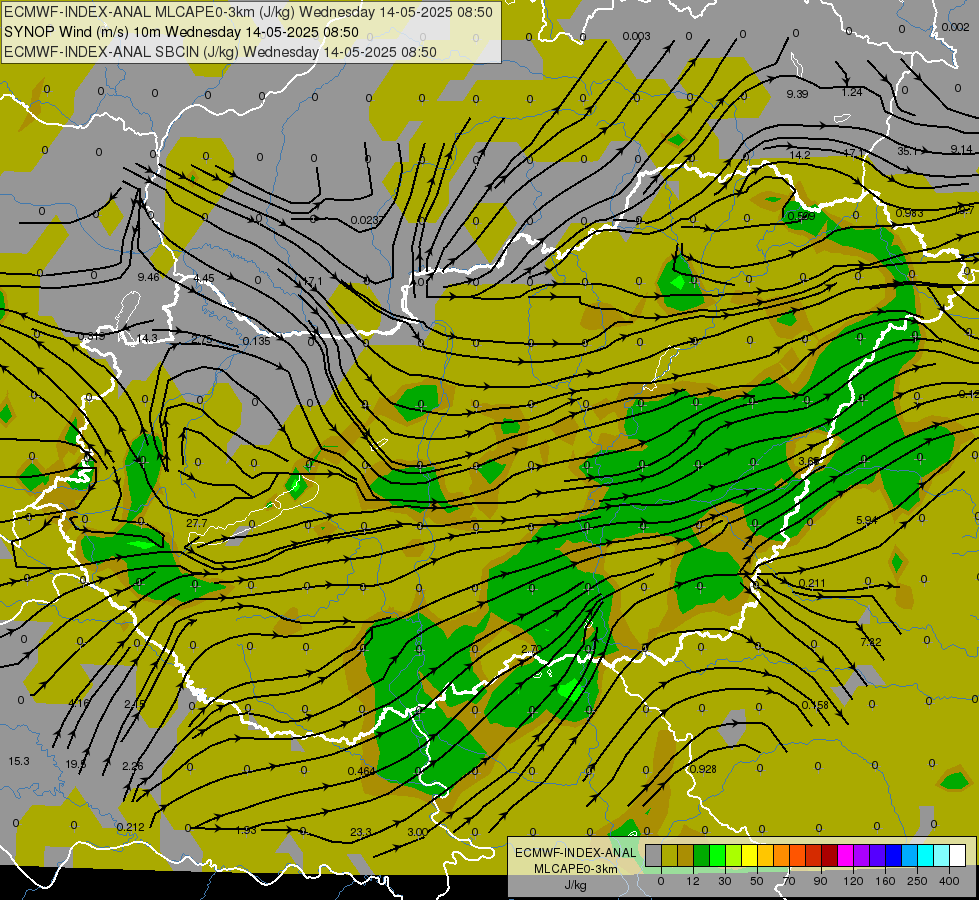The width and height of the screenshot is (979, 900).
Task: Click the 'SYNOP Wind (m/s) 10m' title line
Action: tap(181, 32)
